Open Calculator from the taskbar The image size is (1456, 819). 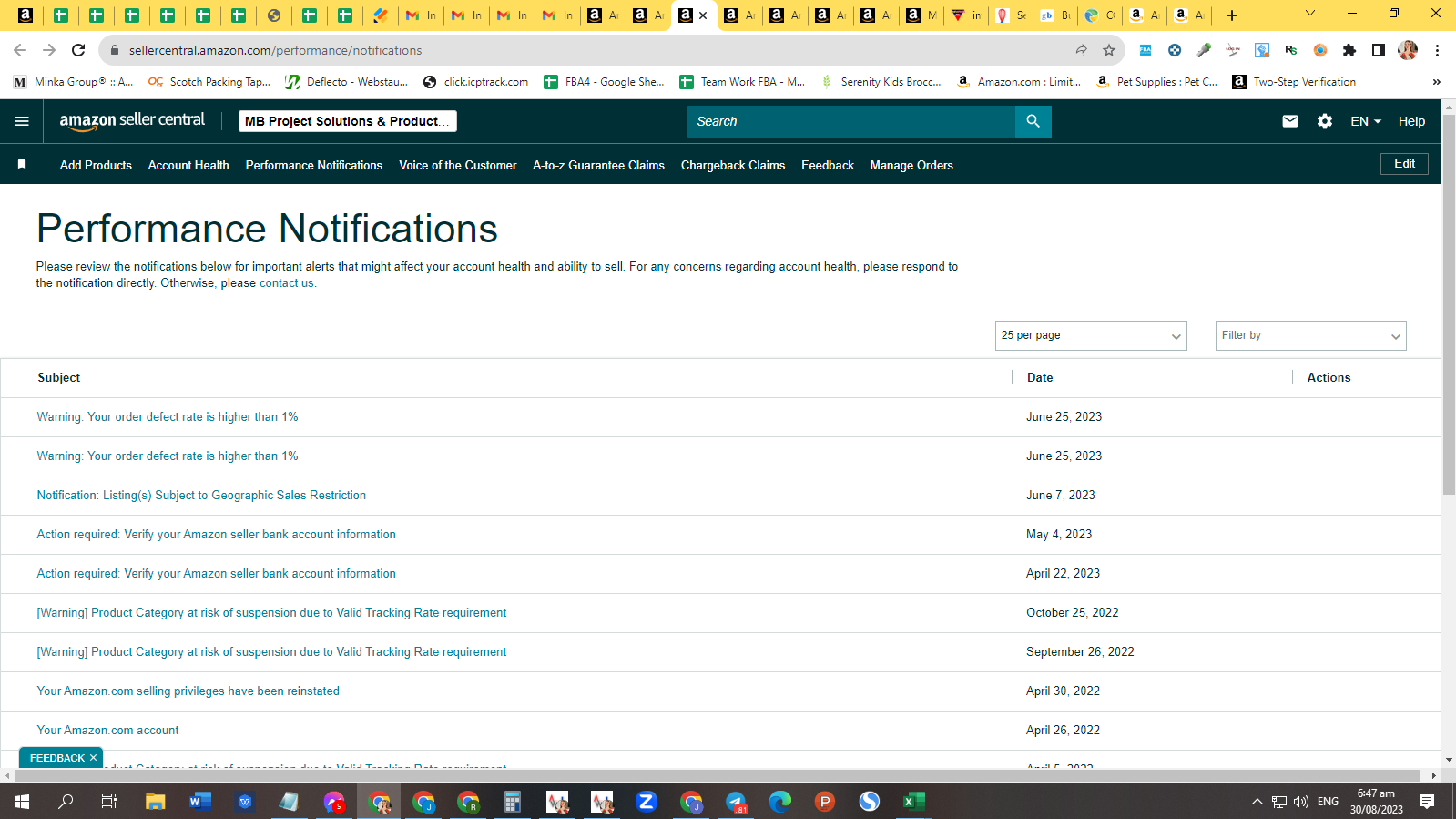coord(513,802)
